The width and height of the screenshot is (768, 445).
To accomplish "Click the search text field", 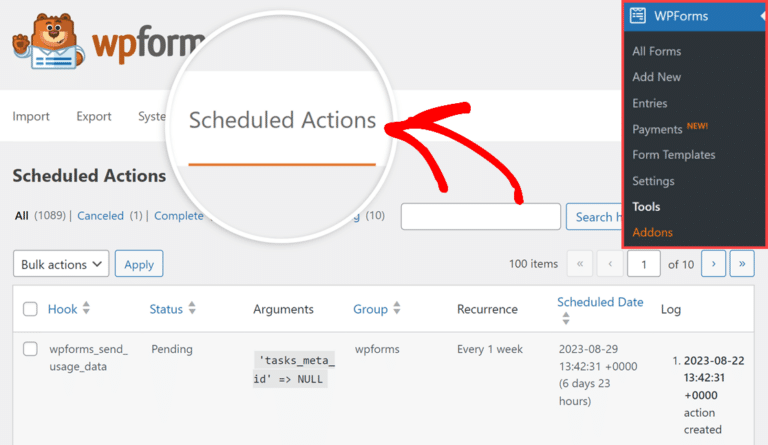I will (480, 216).
